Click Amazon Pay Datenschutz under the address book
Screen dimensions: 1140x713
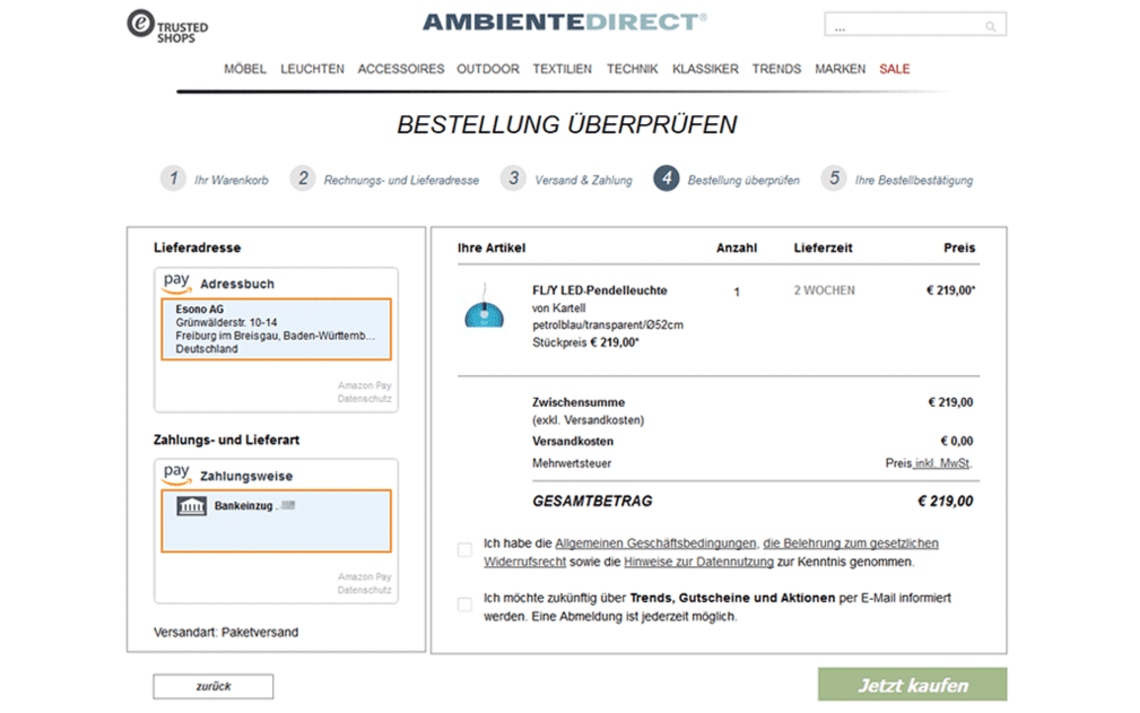click(364, 398)
